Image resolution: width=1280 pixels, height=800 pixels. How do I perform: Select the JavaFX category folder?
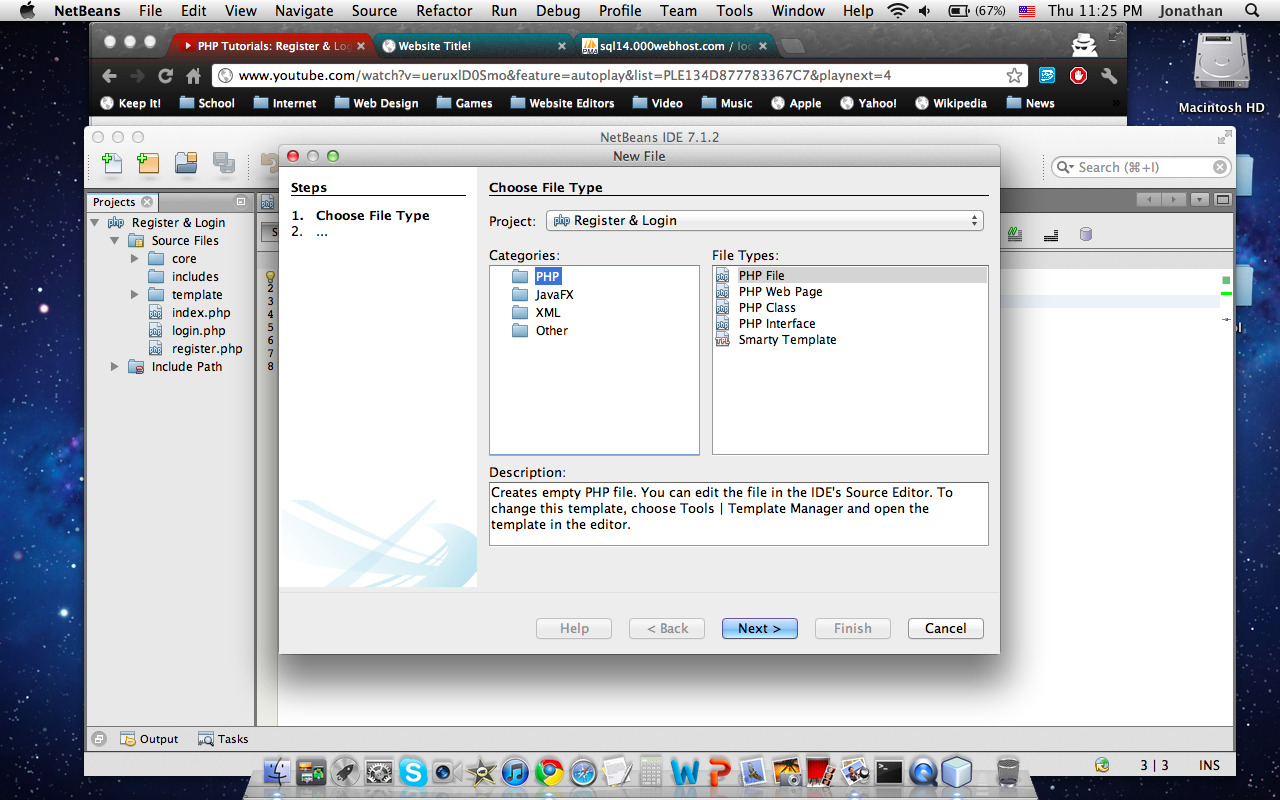(x=553, y=295)
